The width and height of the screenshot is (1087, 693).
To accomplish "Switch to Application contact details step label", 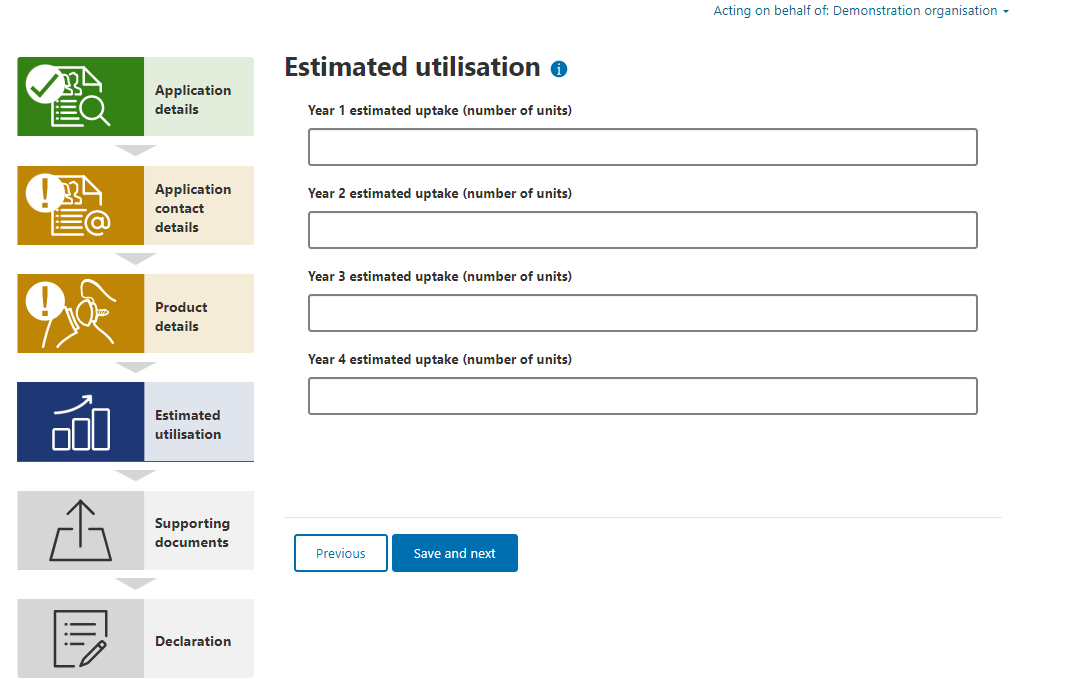I will click(x=193, y=208).
